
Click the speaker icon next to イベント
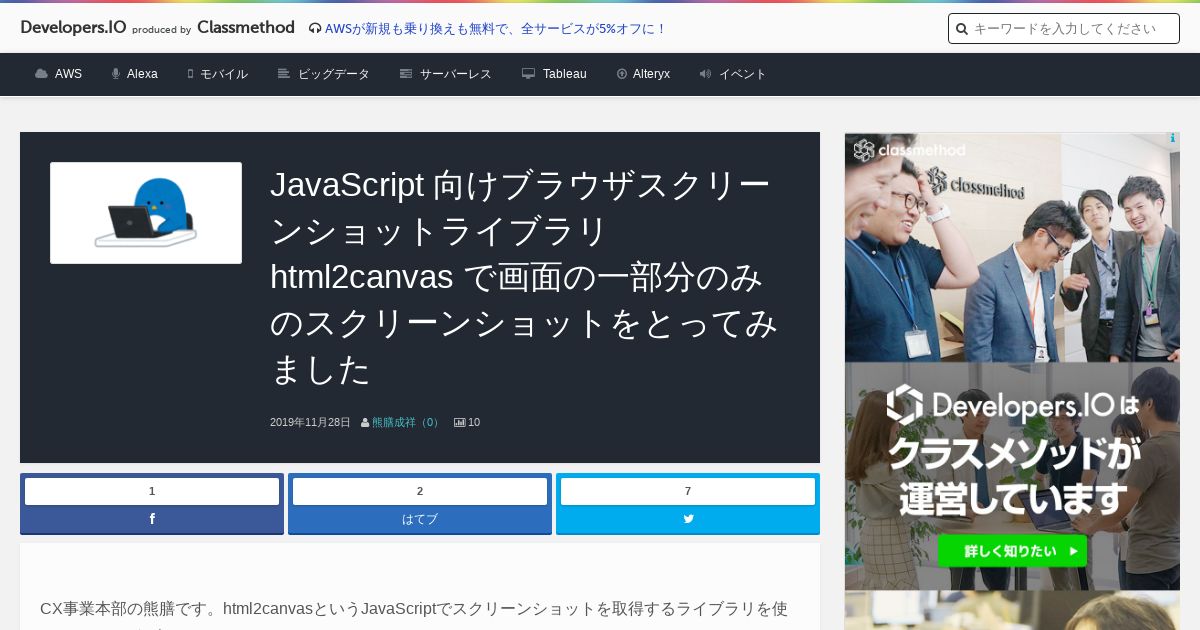705,74
